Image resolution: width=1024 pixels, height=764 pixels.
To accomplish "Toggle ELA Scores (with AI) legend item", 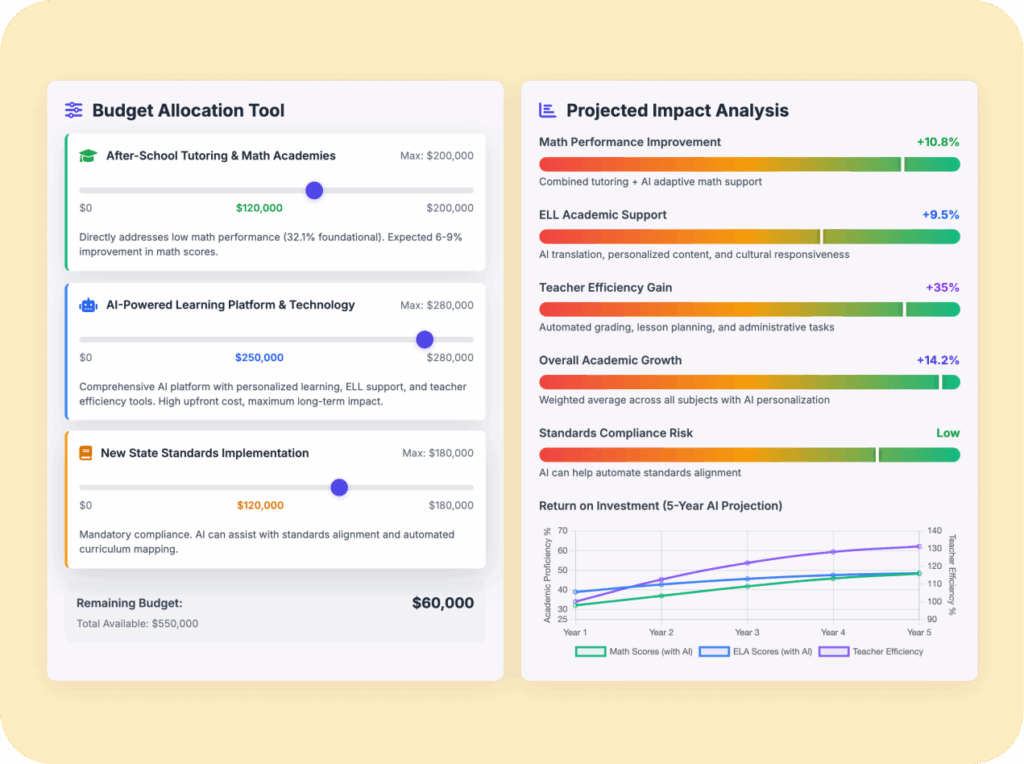I will [x=755, y=651].
